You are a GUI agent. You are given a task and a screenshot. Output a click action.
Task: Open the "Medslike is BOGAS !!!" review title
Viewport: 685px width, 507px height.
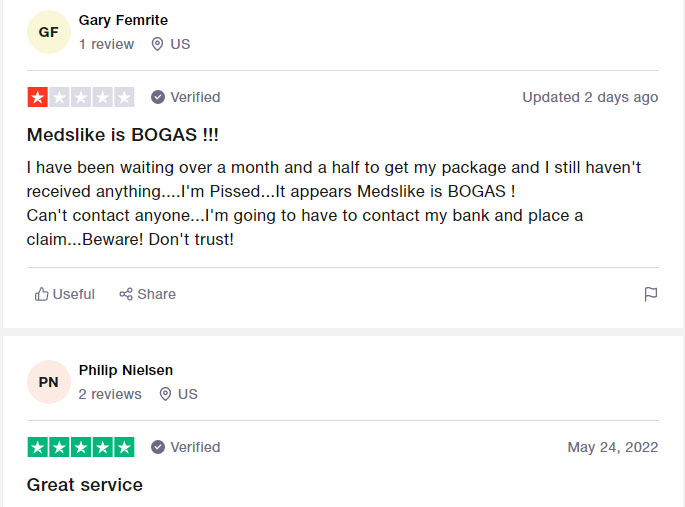coord(122,134)
